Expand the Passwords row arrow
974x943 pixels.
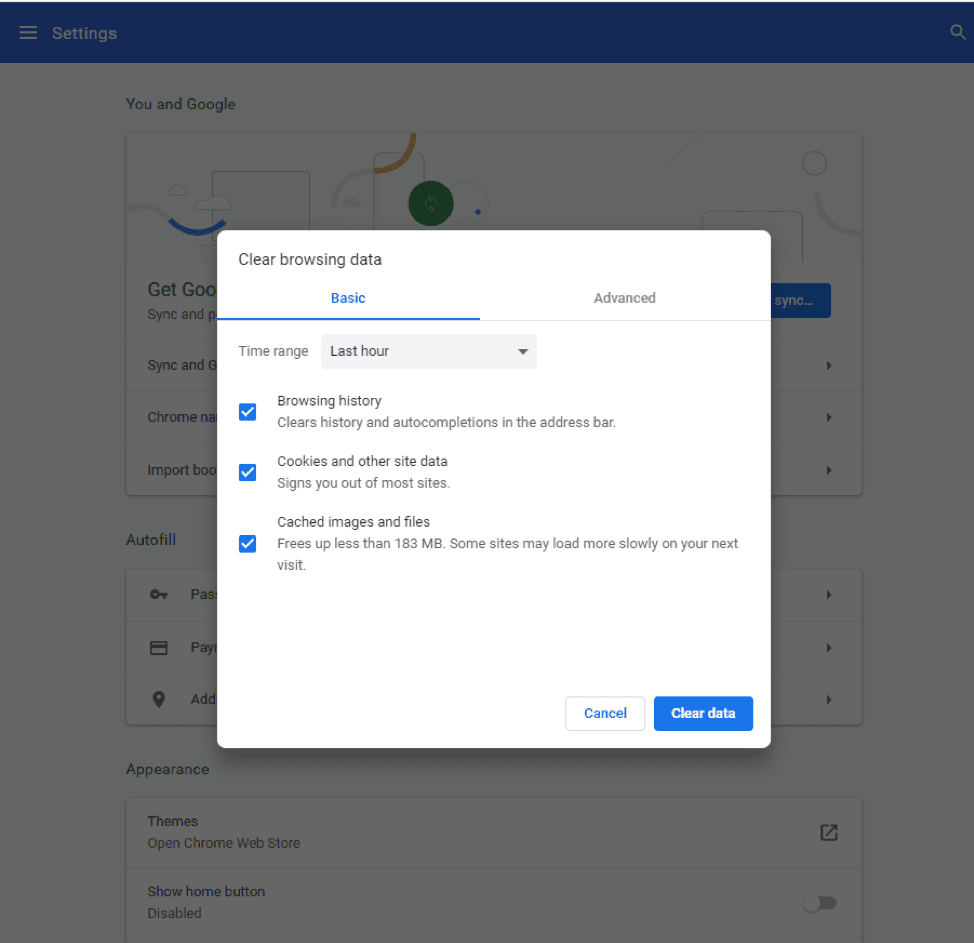pyautogui.click(x=829, y=595)
